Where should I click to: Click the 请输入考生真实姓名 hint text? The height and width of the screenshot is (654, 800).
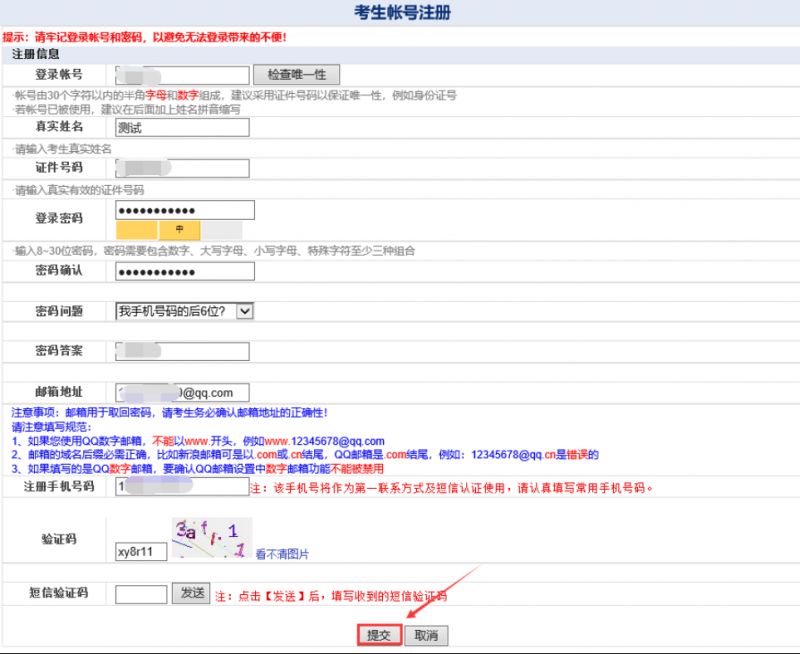[63, 149]
